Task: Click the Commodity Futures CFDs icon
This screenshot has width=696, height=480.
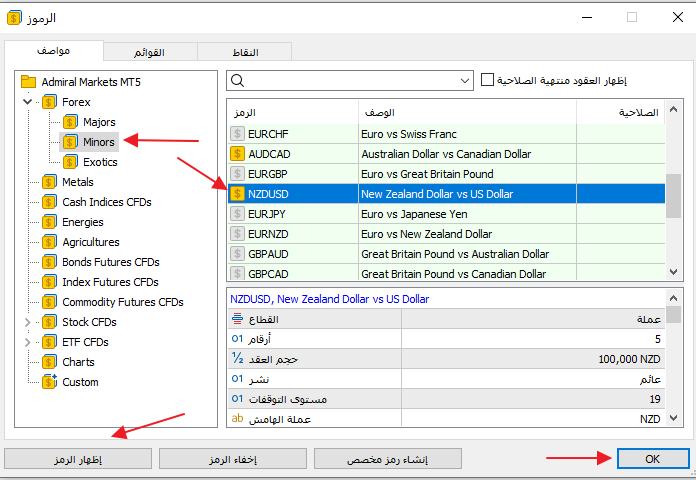Action: click(x=49, y=302)
